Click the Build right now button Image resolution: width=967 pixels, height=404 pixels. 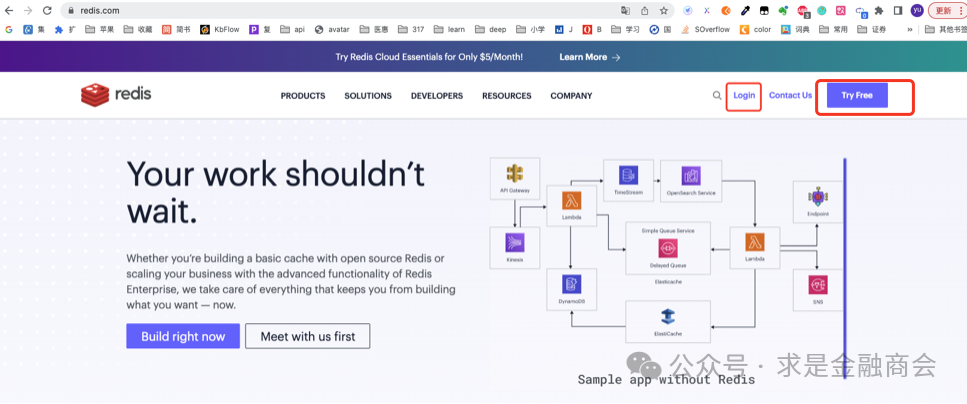[183, 336]
